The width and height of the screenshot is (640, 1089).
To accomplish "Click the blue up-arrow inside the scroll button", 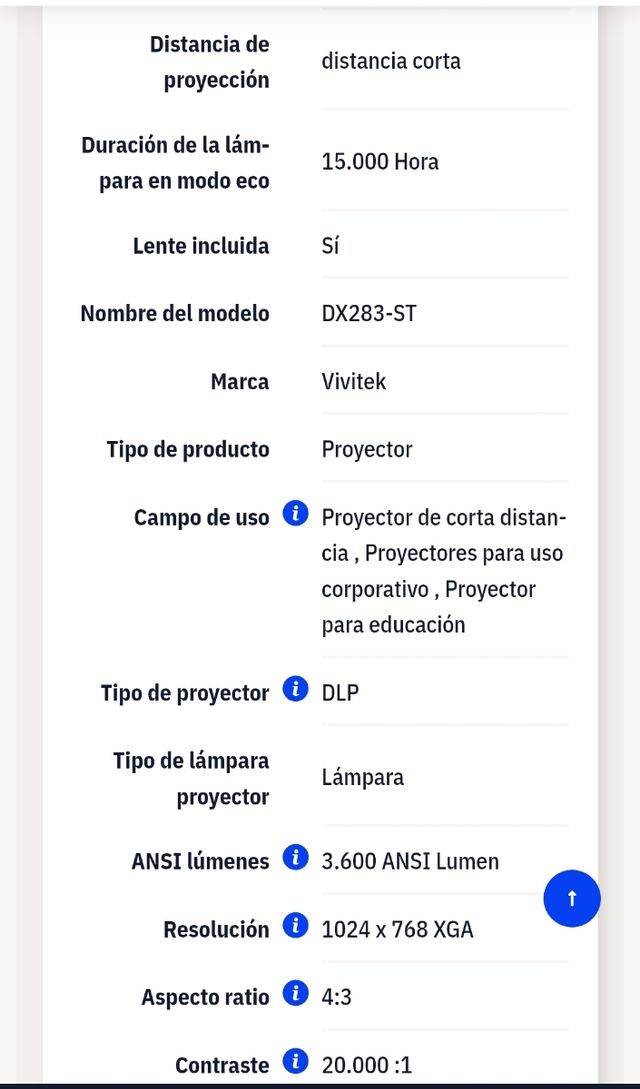I will pos(571,897).
